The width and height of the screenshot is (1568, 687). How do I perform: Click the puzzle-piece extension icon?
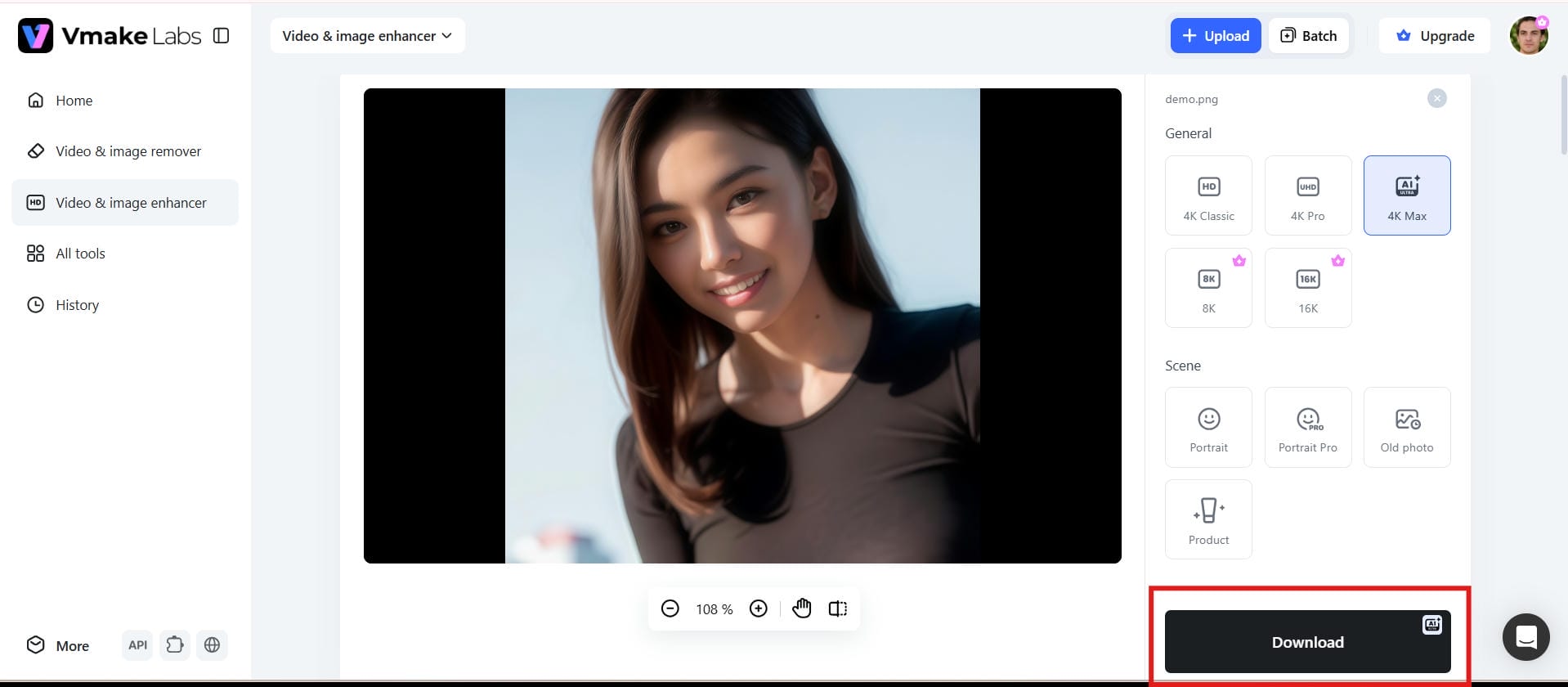(x=175, y=645)
